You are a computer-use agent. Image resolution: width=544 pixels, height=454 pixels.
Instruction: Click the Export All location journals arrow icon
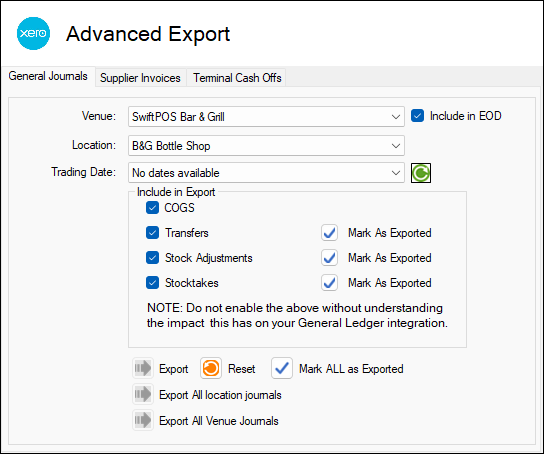143,394
